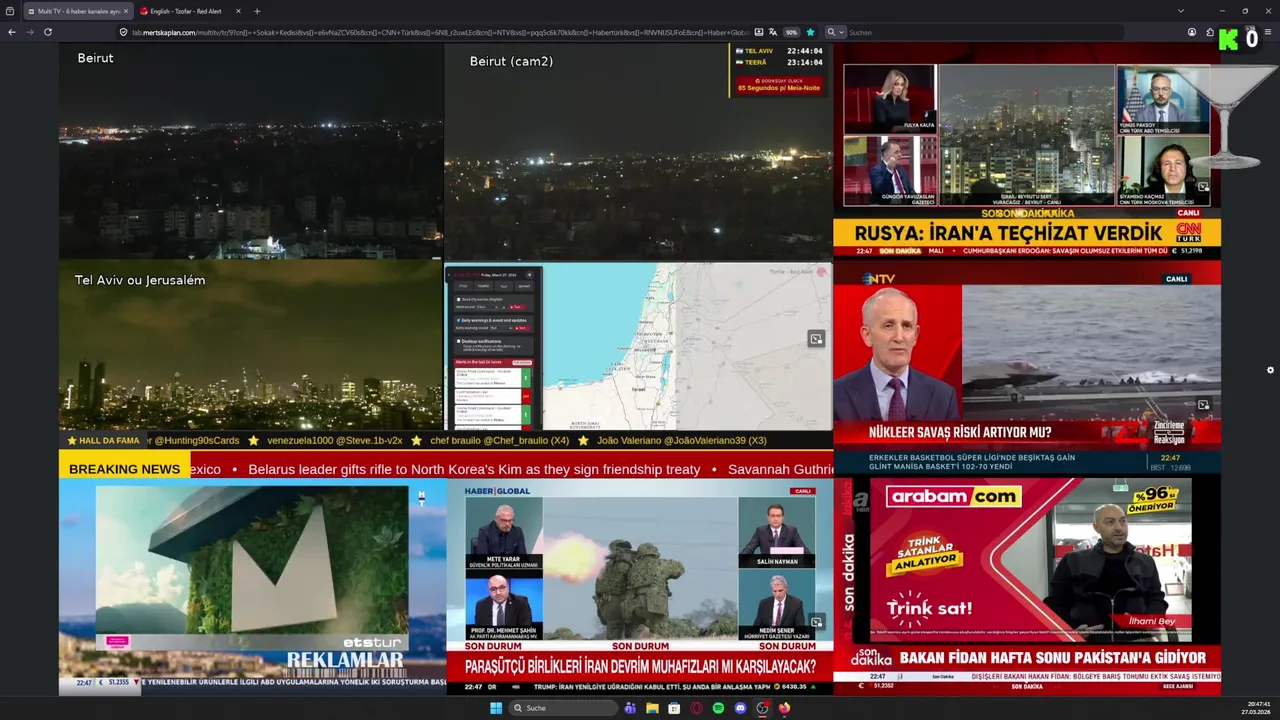This screenshot has height=720, width=1280.
Task: Click the BREAKING NEWS ticker label
Action: pyautogui.click(x=124, y=469)
